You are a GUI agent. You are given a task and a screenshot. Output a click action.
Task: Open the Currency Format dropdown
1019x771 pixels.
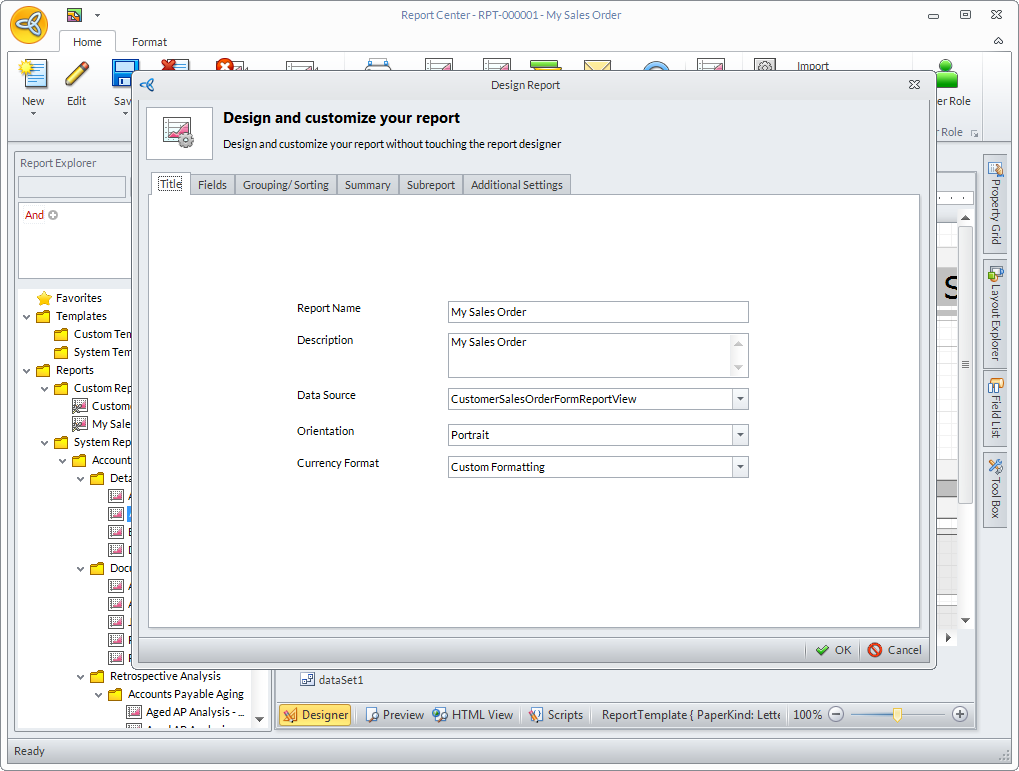(x=740, y=467)
